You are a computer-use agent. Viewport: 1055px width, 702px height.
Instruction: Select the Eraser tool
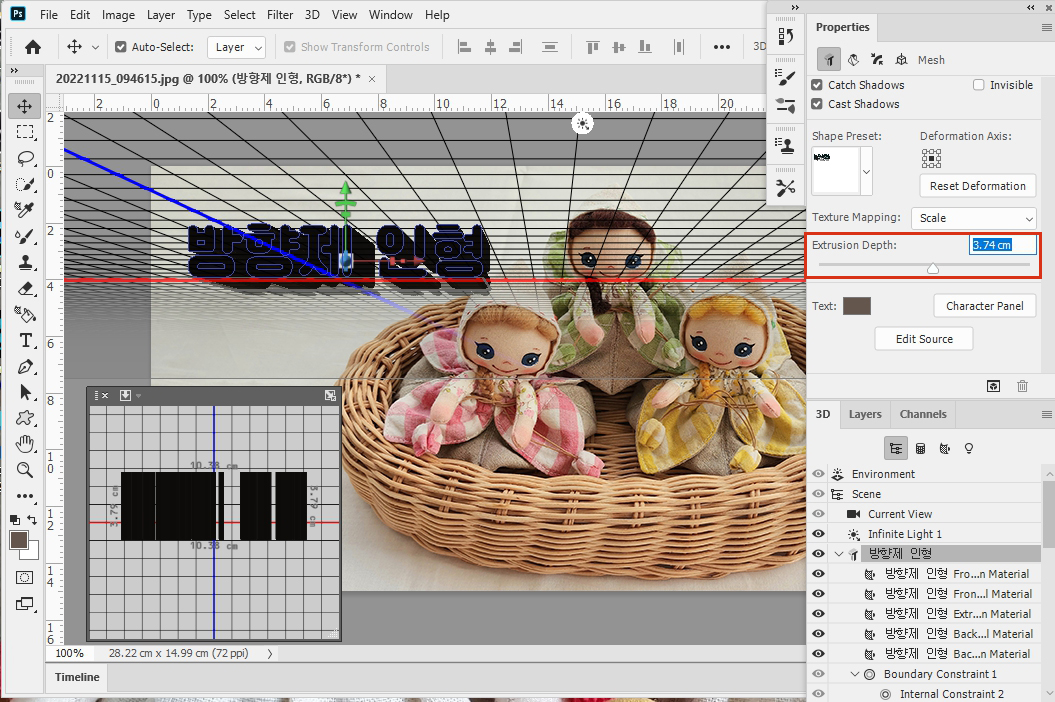(x=25, y=289)
